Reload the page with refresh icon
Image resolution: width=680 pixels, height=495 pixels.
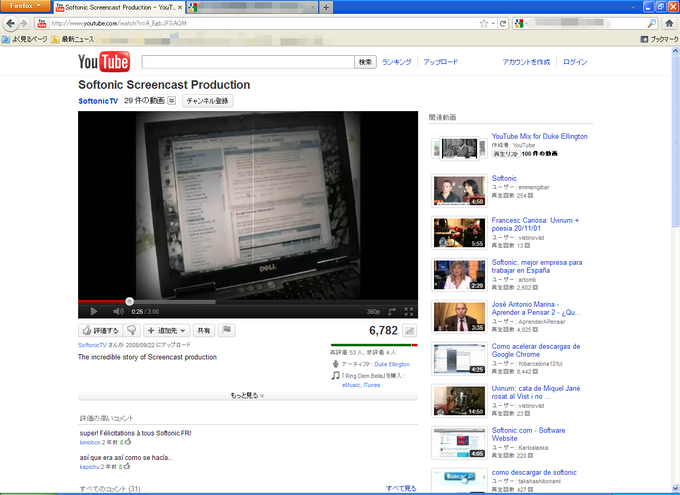click(x=503, y=23)
